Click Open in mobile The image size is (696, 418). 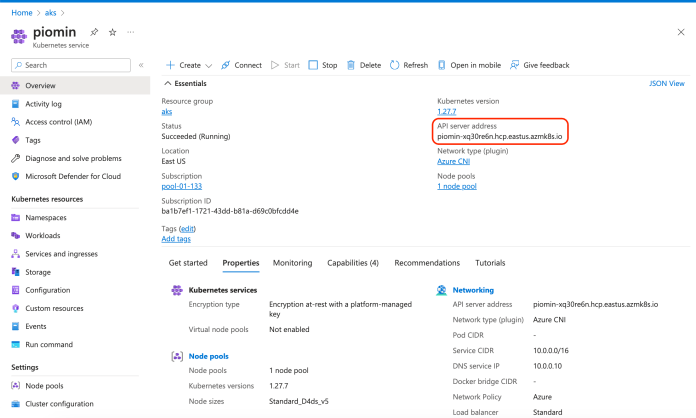click(x=468, y=65)
